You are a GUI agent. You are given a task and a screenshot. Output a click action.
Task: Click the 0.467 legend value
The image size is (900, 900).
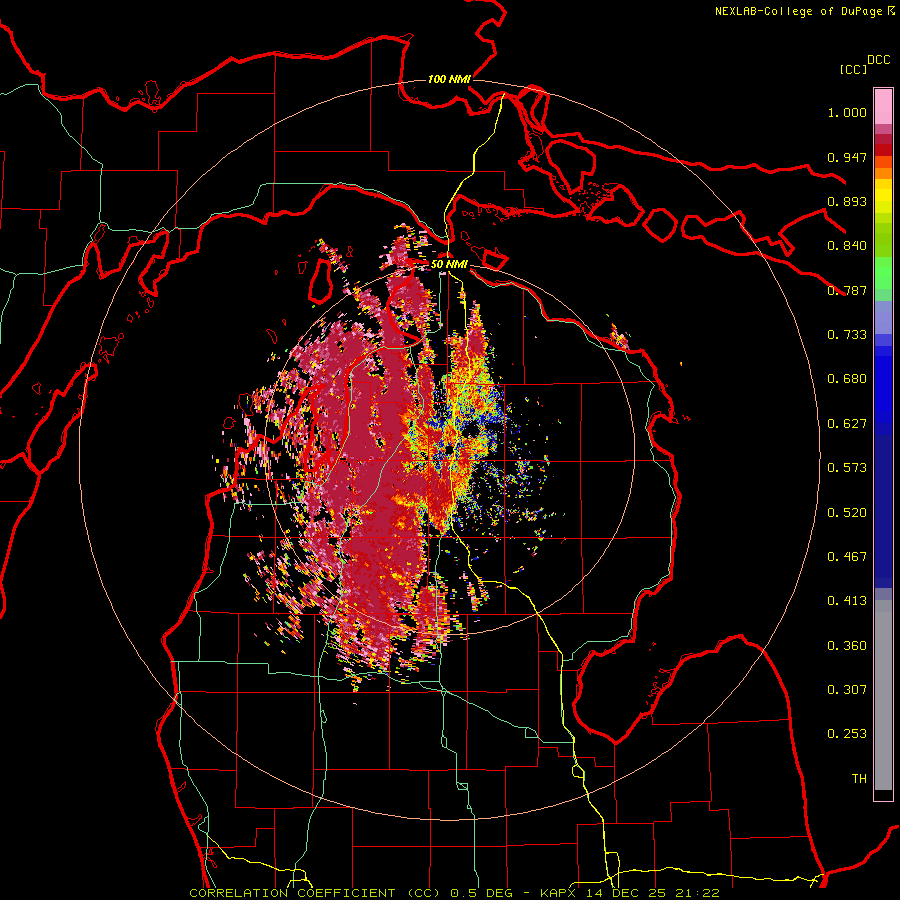[847, 557]
